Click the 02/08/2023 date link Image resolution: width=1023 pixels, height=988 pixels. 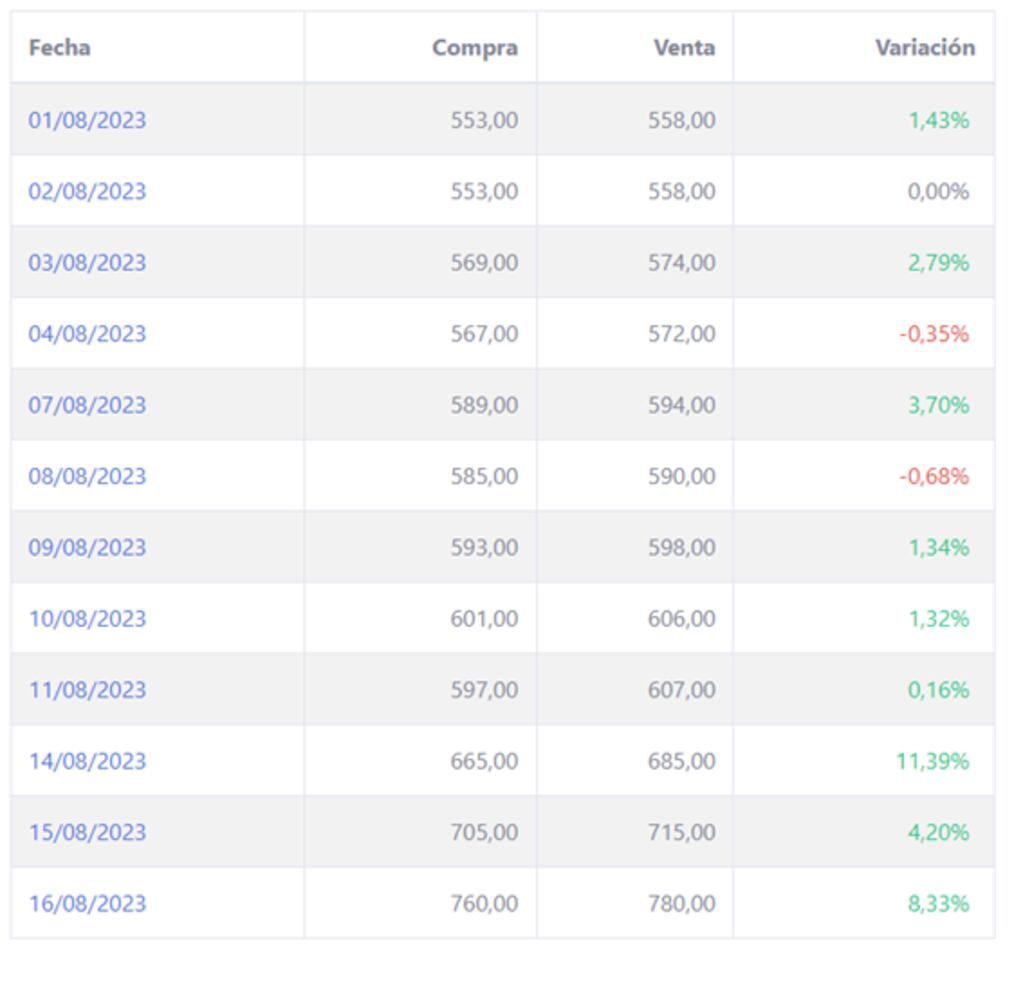(x=87, y=191)
